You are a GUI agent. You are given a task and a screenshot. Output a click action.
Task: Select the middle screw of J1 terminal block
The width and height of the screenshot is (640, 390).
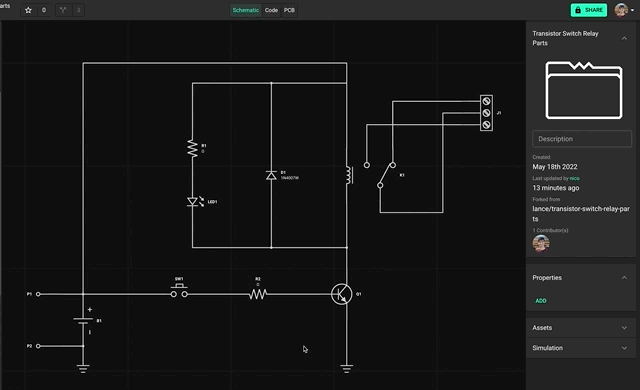486,113
